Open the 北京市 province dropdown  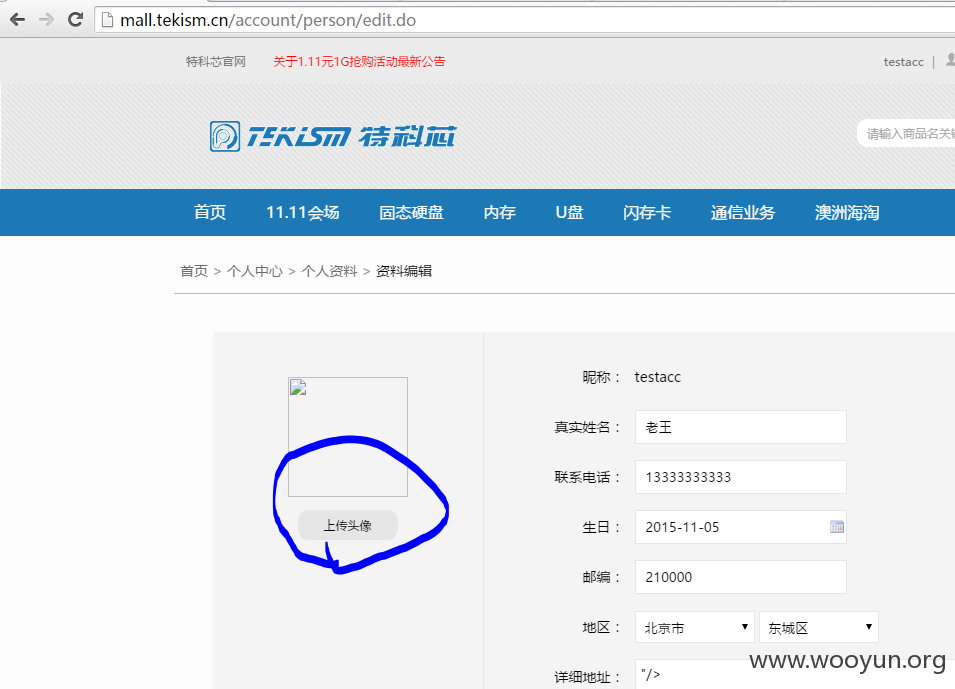pyautogui.click(x=695, y=627)
